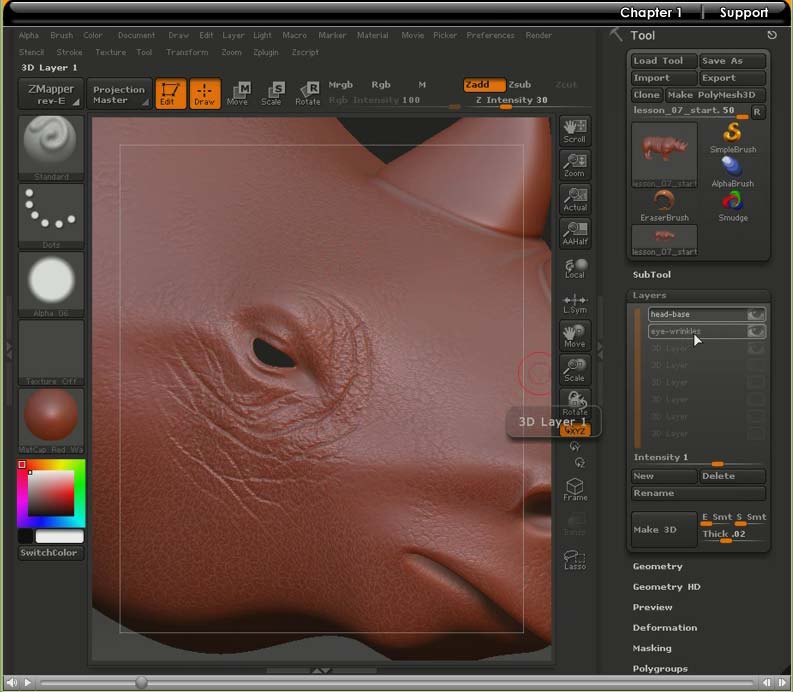Launch Projection Master
The image size is (793, 692).
click(x=119, y=94)
